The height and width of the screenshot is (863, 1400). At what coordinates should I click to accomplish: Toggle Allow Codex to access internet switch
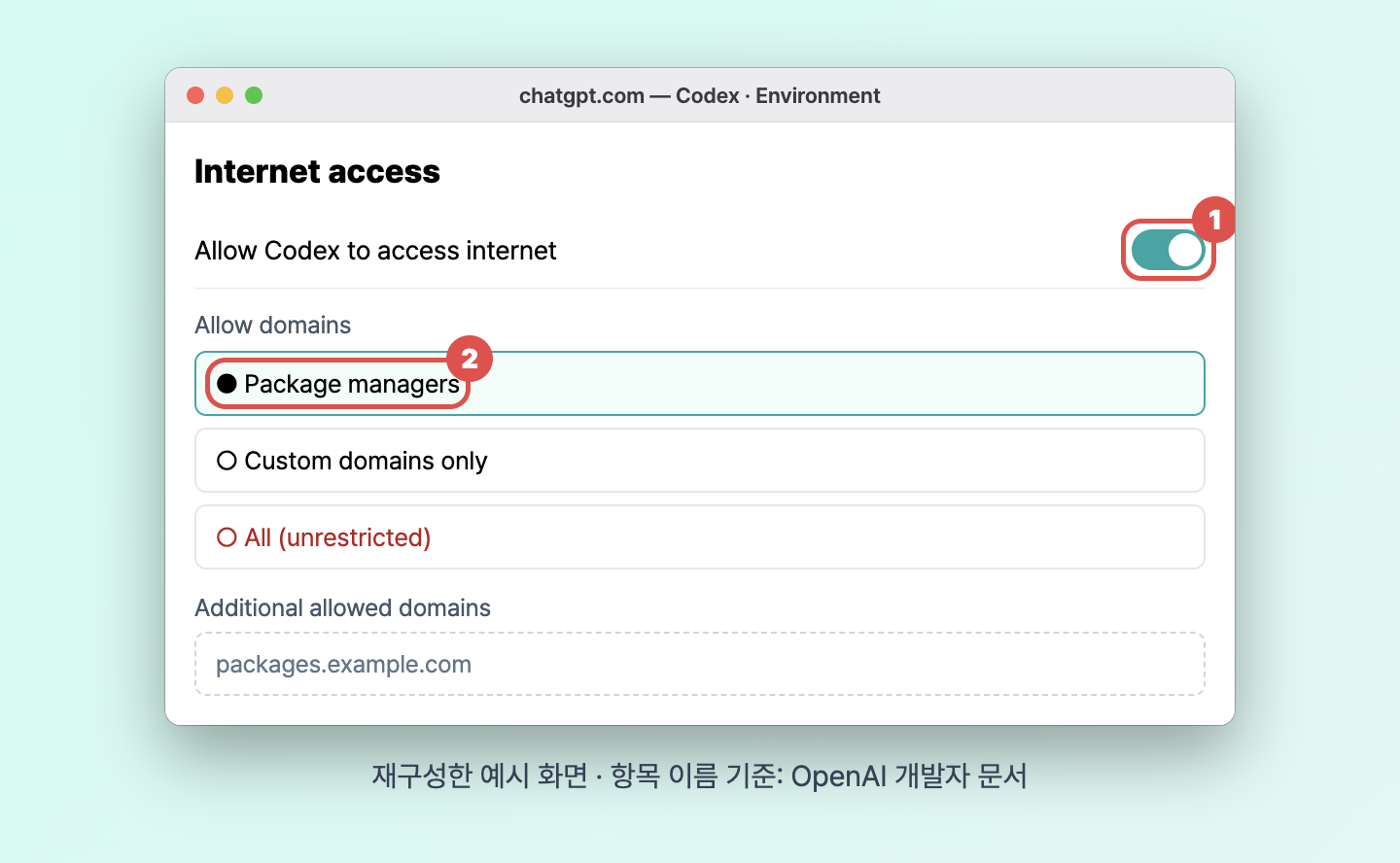(1168, 250)
